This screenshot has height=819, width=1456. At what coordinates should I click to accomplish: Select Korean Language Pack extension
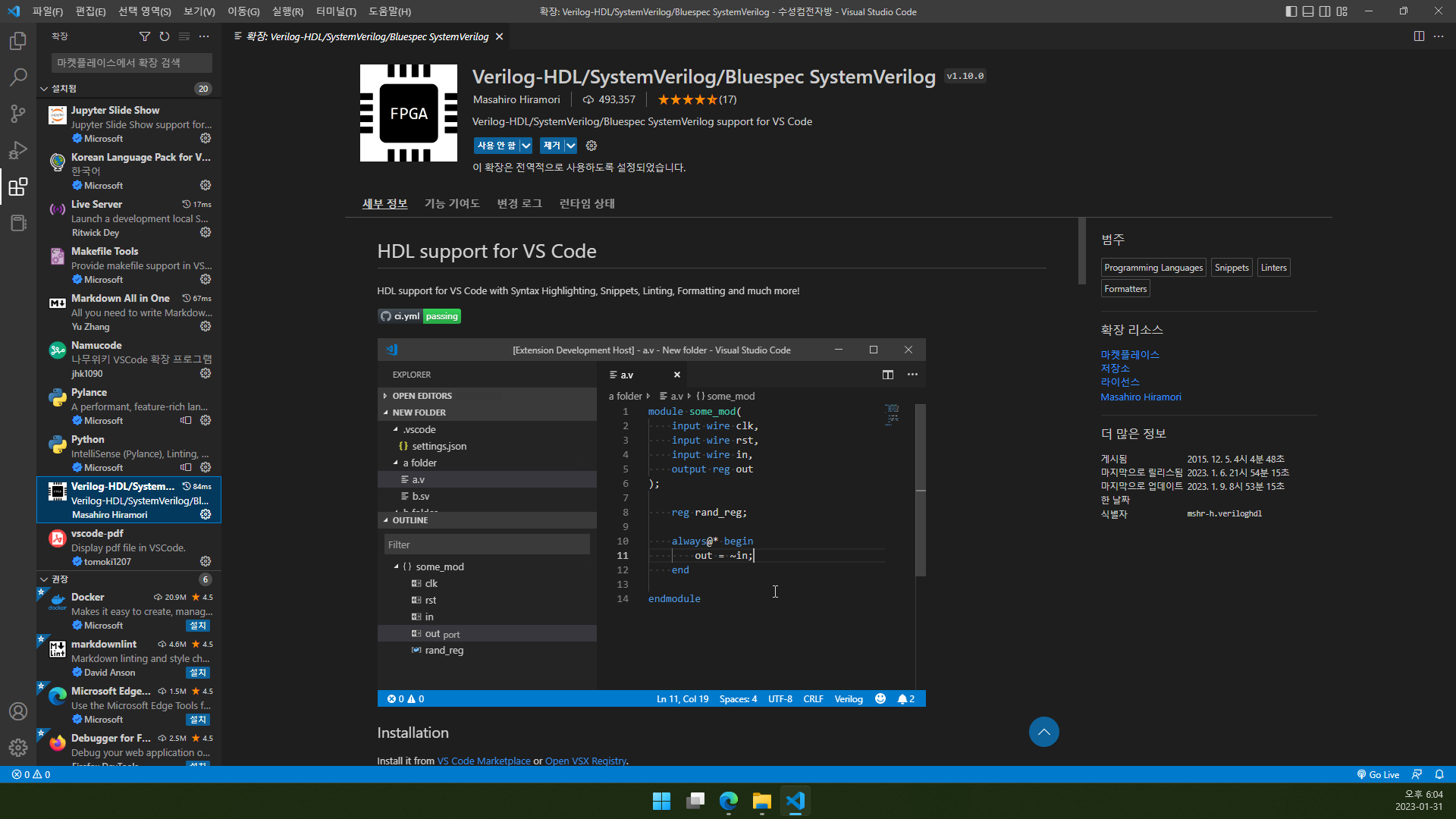[129, 171]
